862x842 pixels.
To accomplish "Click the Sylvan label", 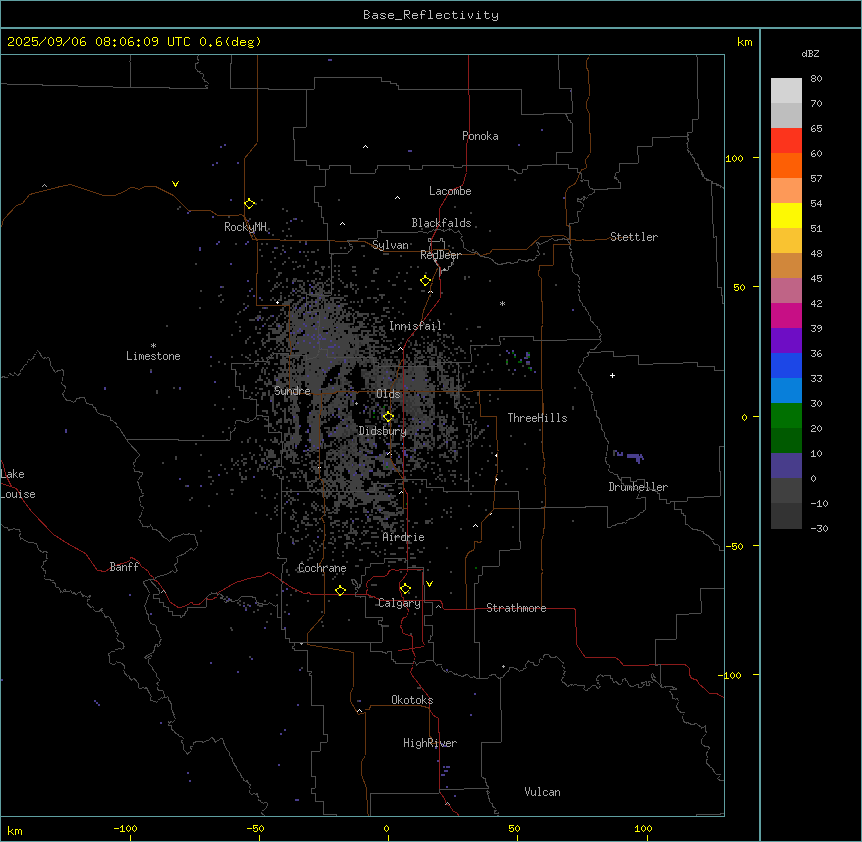I will [x=390, y=245].
